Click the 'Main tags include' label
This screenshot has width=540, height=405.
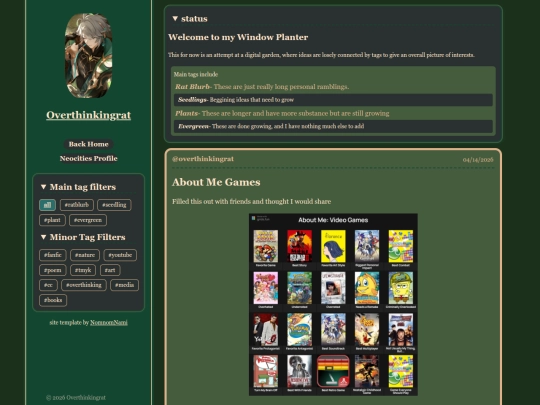[x=196, y=74]
